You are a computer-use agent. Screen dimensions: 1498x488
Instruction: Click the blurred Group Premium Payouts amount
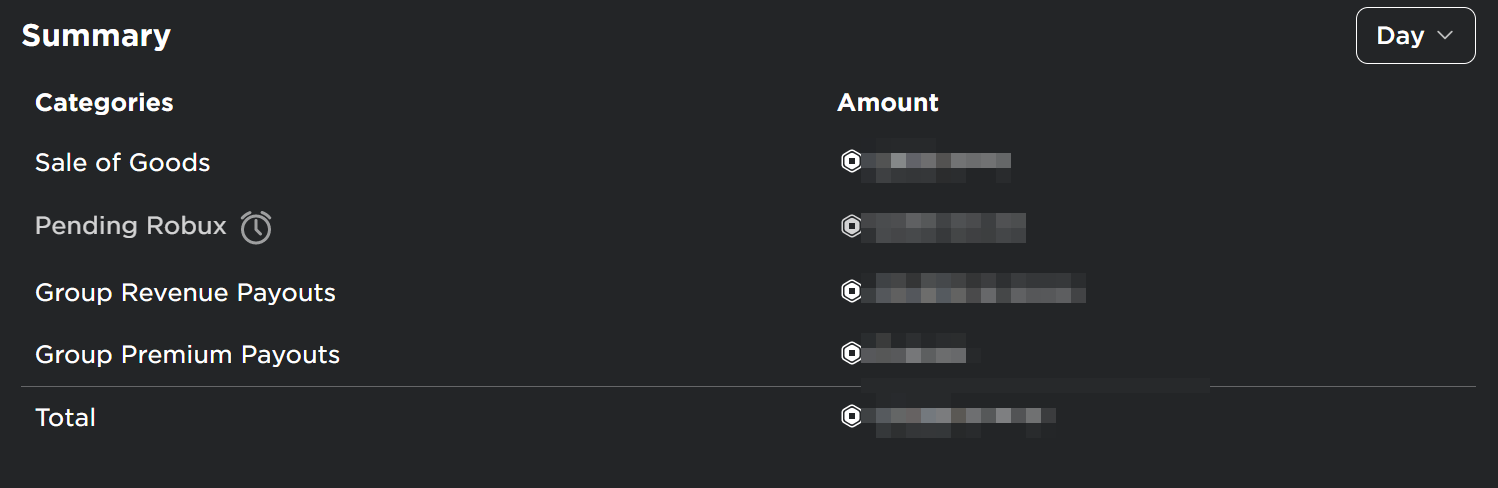coord(915,353)
